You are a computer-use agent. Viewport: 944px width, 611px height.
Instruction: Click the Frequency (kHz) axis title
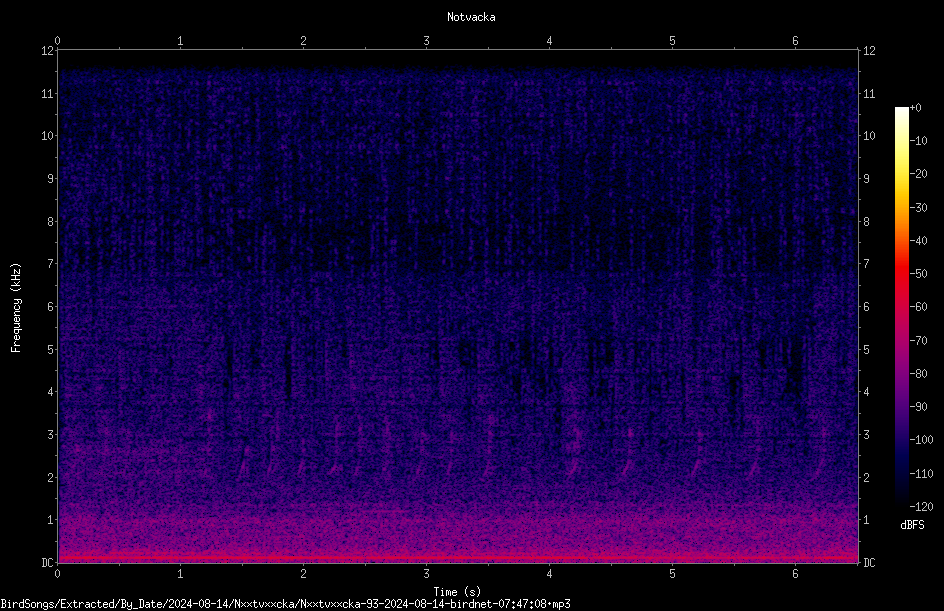(16, 307)
